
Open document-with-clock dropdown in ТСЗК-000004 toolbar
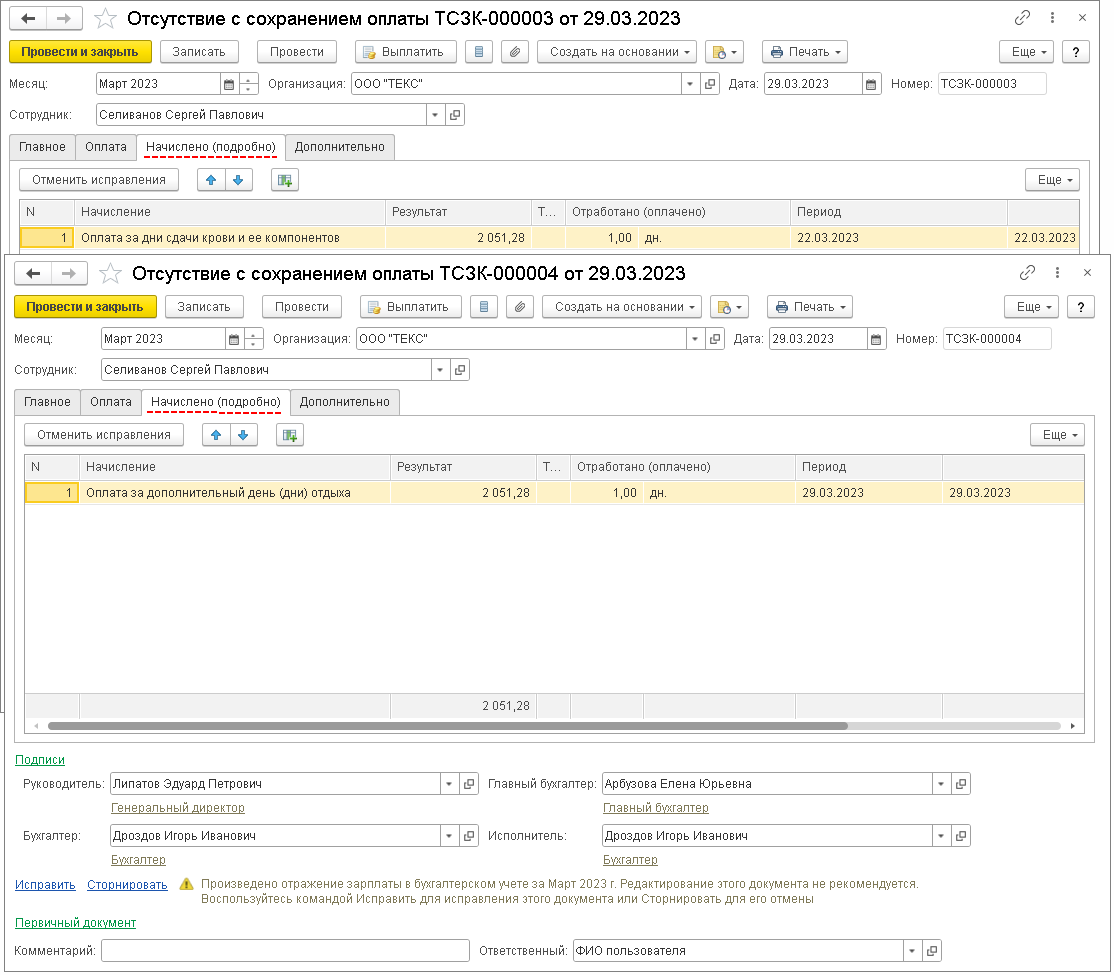[730, 307]
